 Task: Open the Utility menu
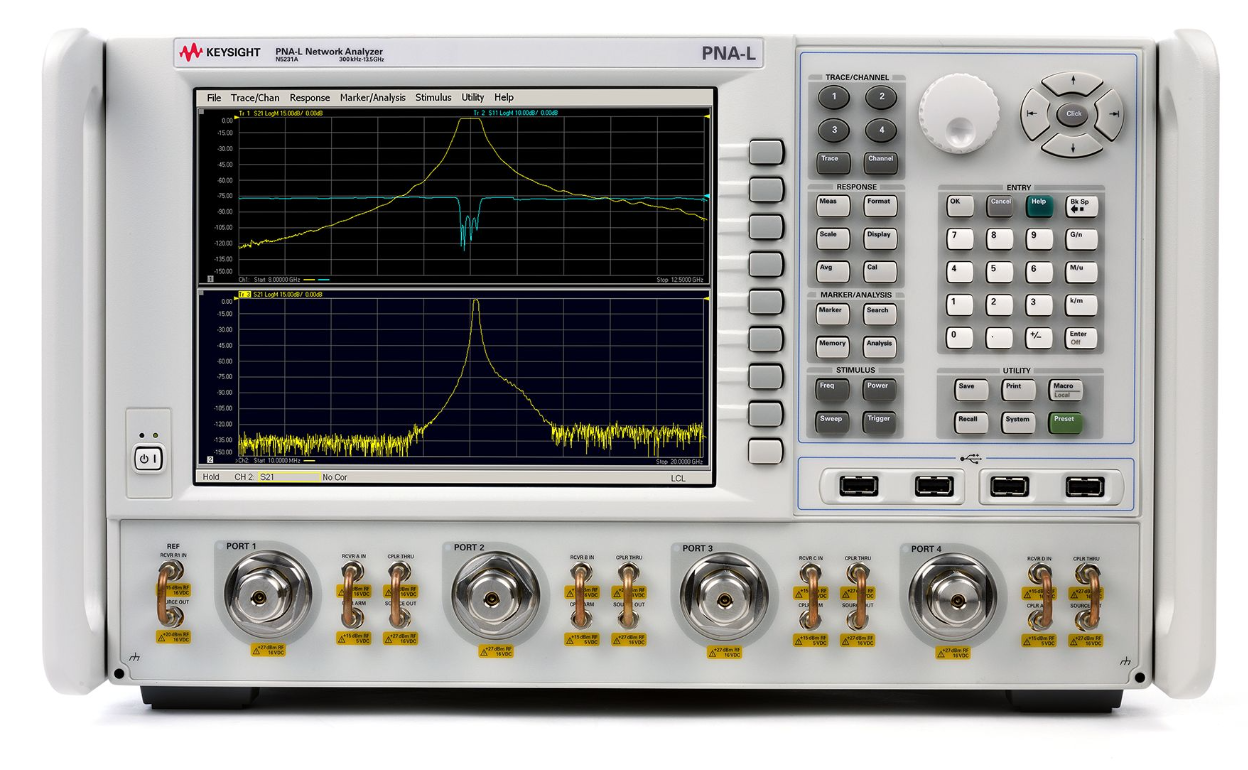click(x=473, y=98)
